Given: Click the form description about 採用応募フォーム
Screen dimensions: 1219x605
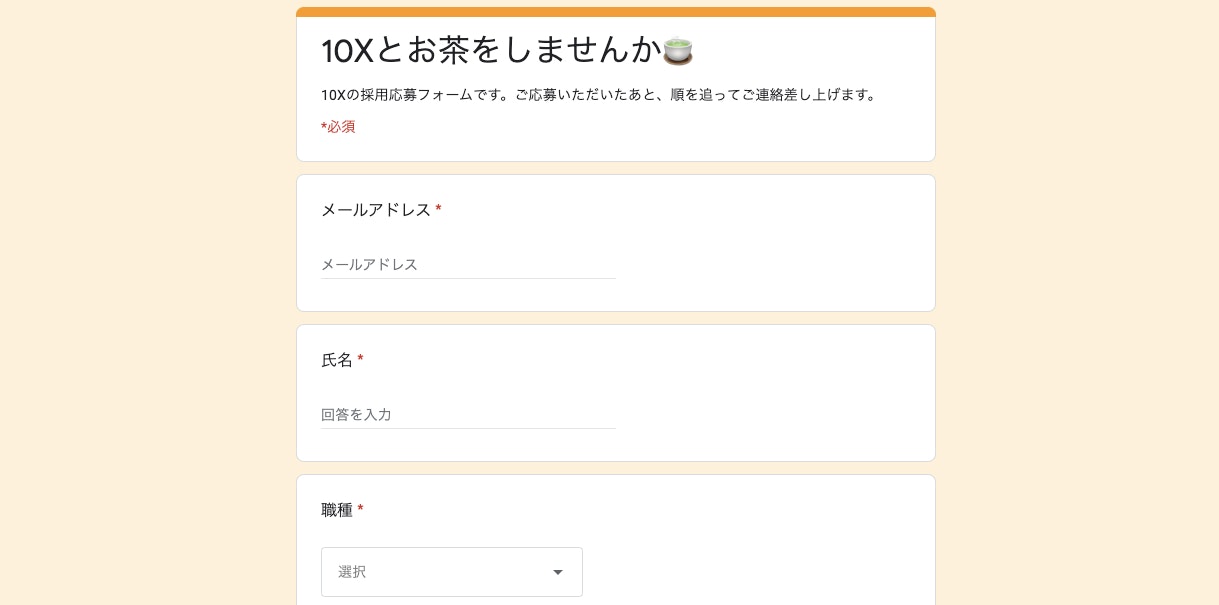Looking at the screenshot, I should [x=598, y=95].
